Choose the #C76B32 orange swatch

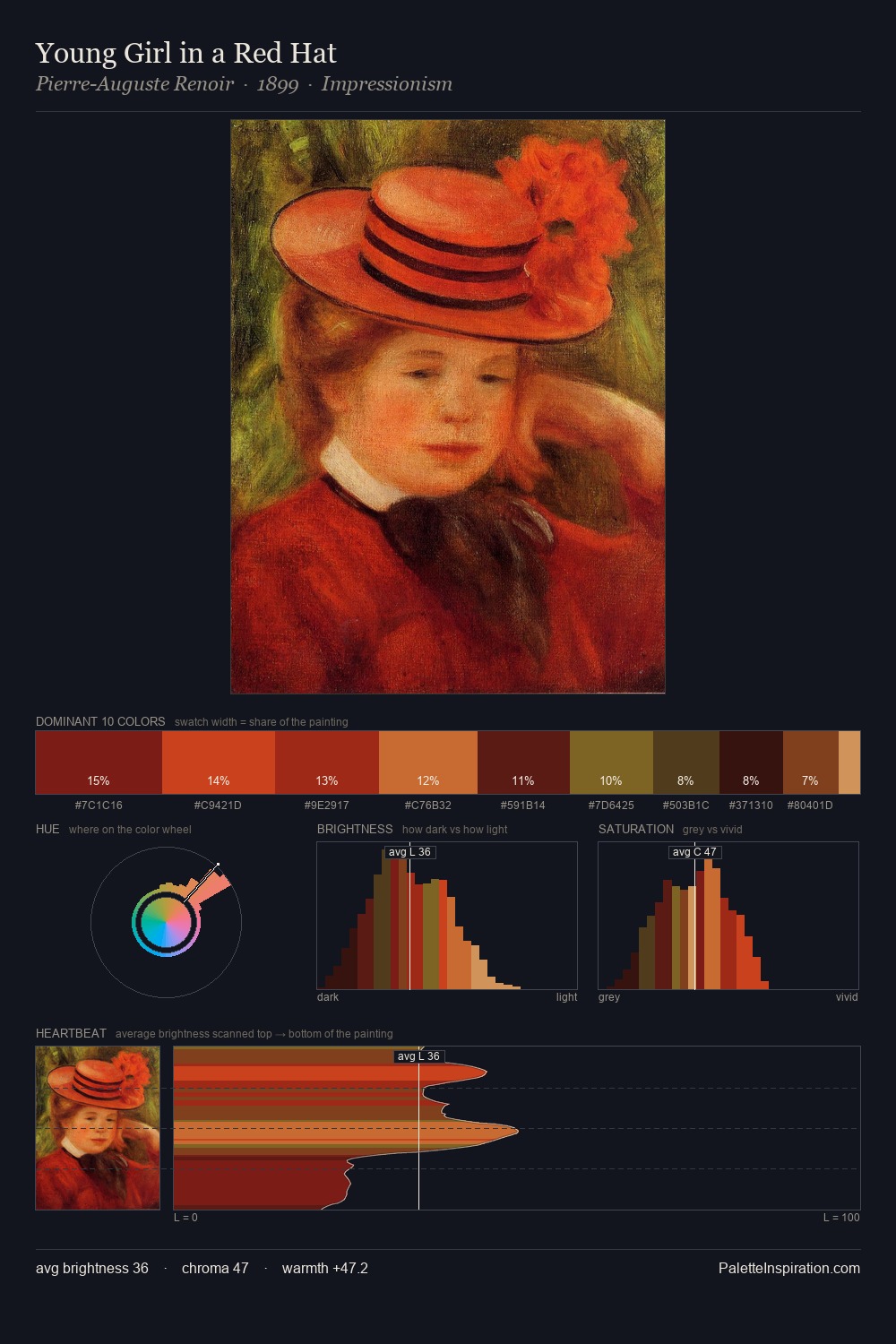[x=428, y=762]
